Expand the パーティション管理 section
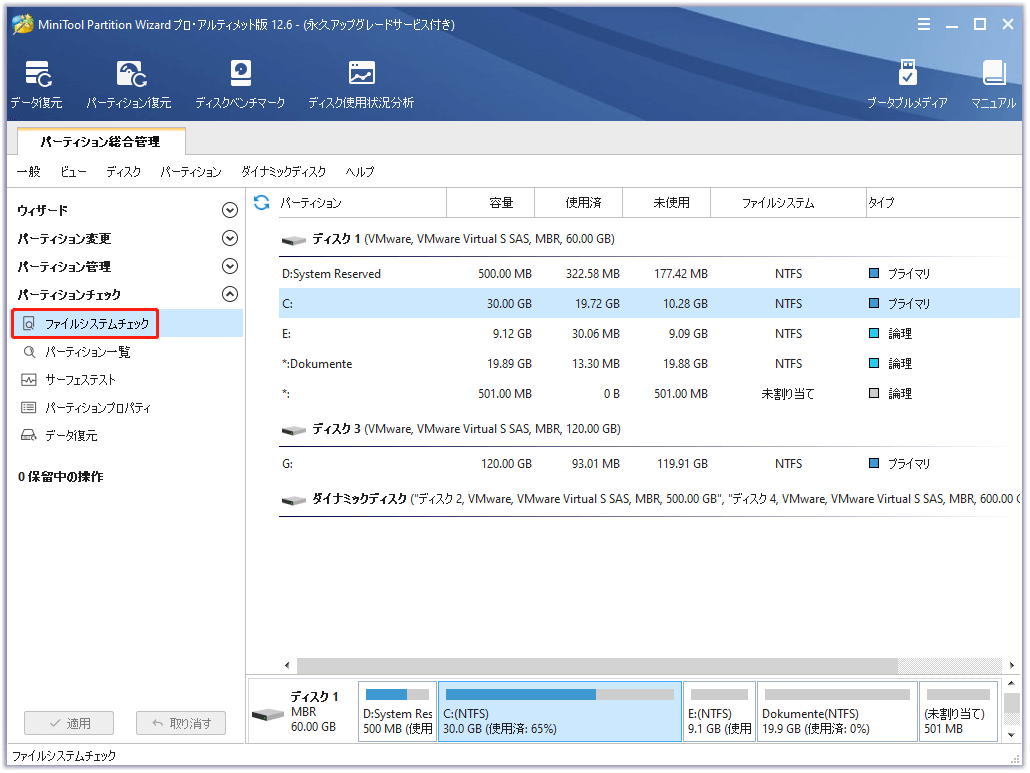This screenshot has width=1030, height=773. tap(229, 266)
